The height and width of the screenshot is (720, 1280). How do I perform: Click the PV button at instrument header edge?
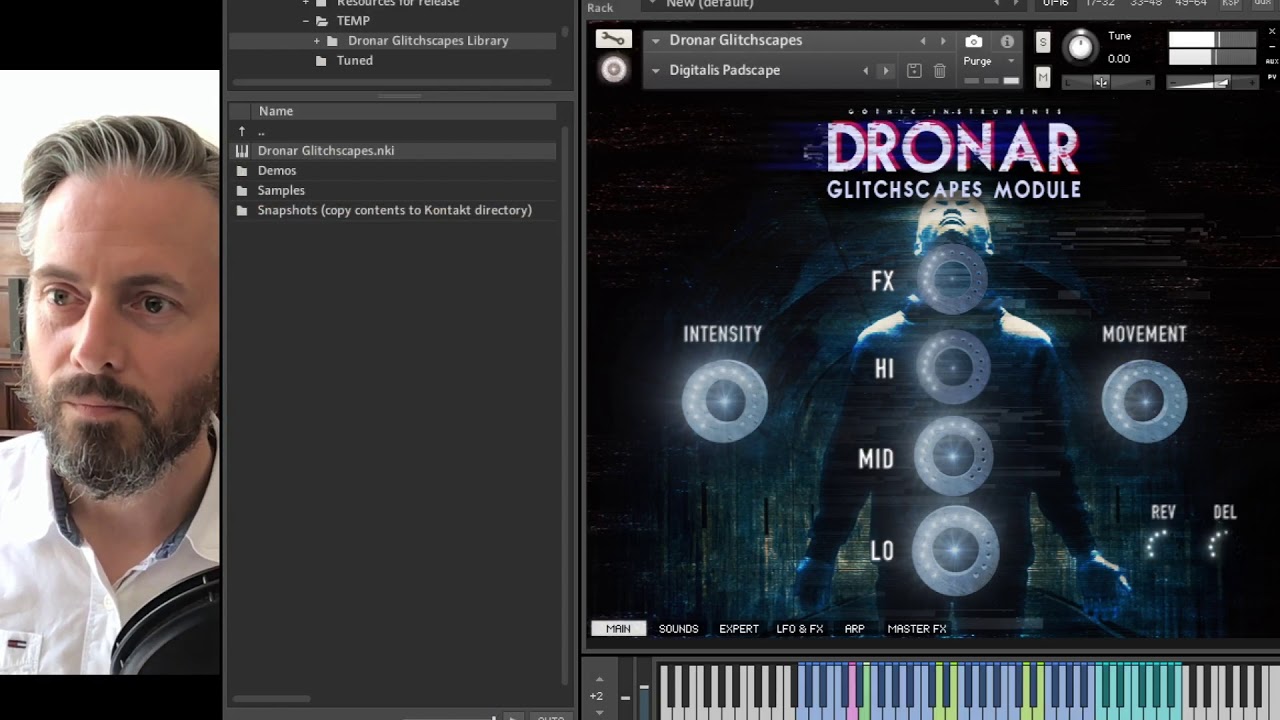(1272, 75)
